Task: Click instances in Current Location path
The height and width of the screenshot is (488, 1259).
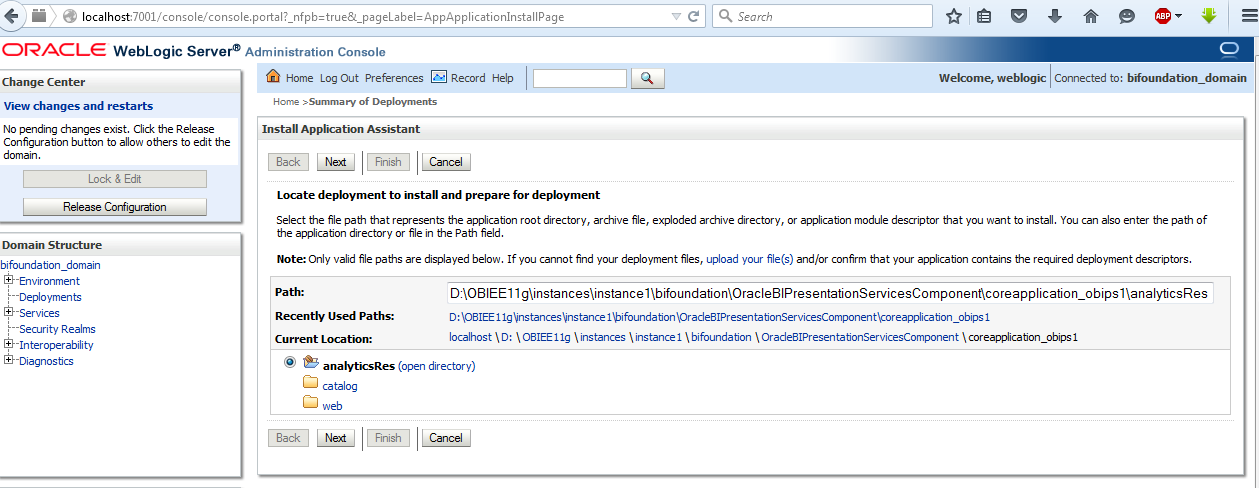Action: coord(602,337)
